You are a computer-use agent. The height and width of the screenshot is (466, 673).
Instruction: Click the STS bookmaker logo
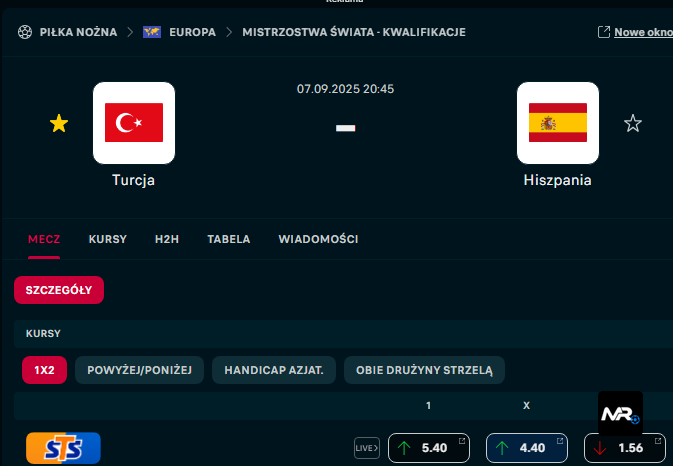click(63, 447)
